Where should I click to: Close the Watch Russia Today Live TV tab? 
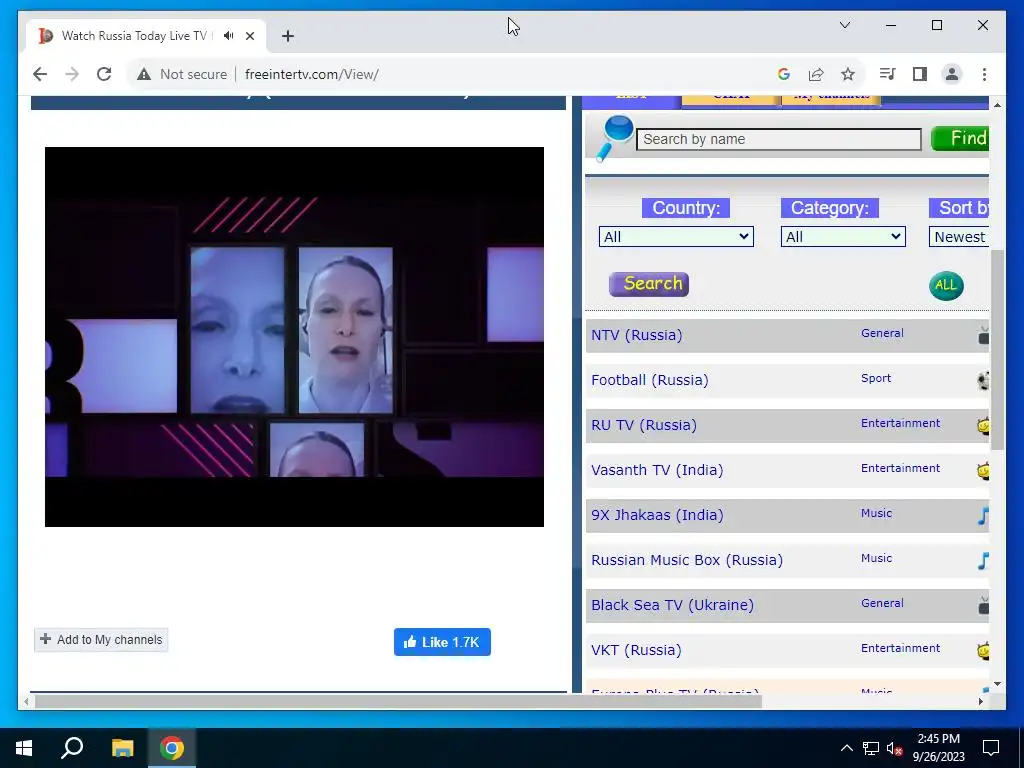249,36
